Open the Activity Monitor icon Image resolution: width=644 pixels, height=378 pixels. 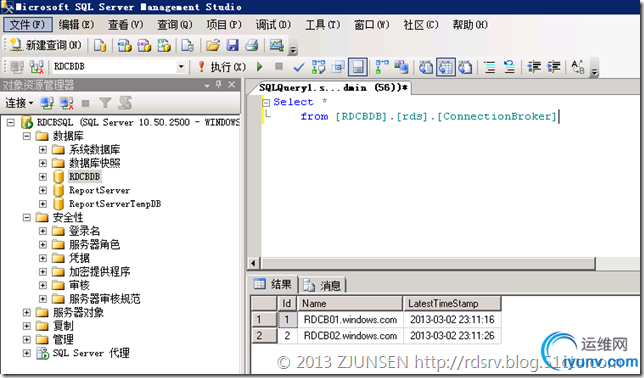click(x=276, y=45)
